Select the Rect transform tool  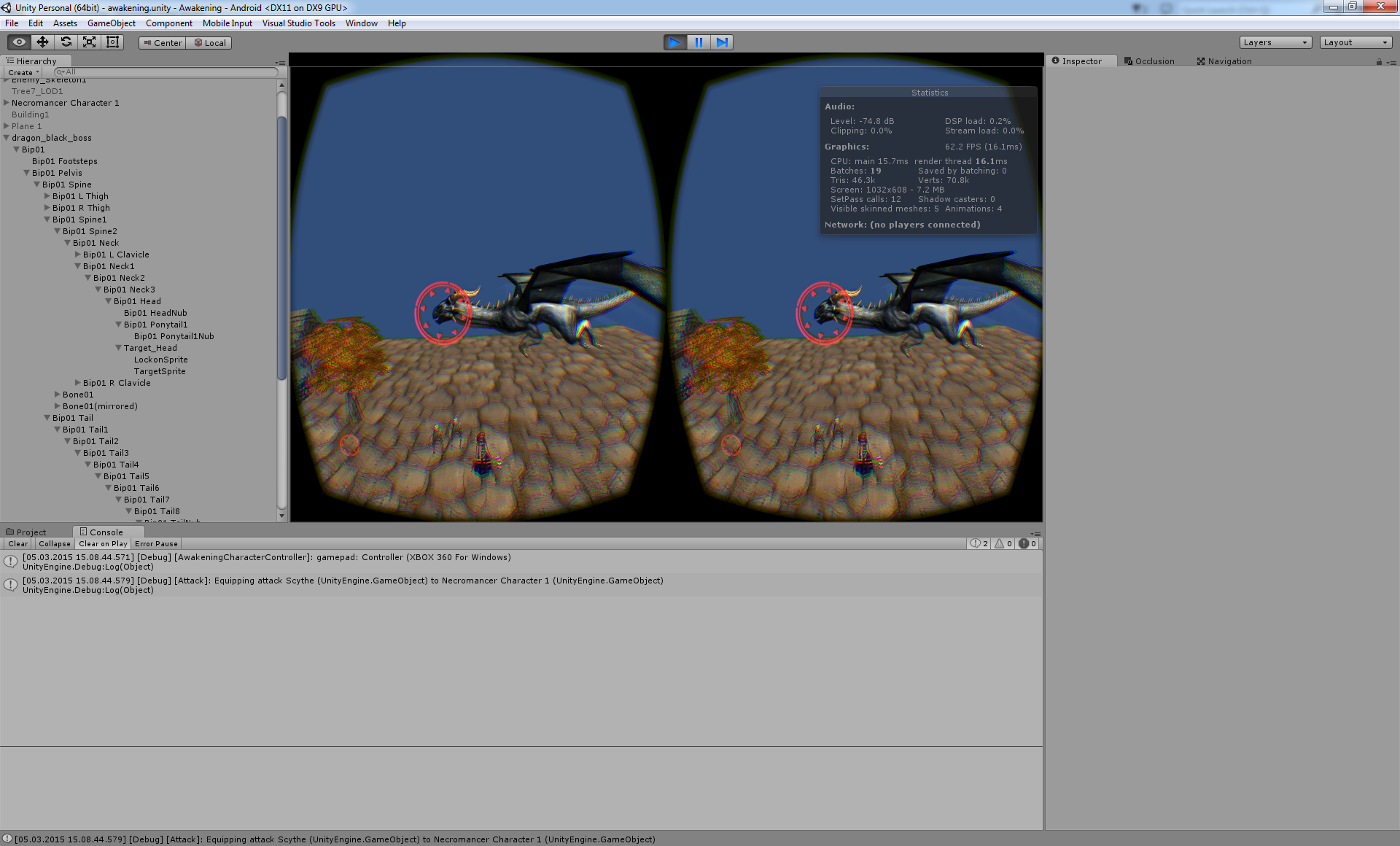pos(113,42)
